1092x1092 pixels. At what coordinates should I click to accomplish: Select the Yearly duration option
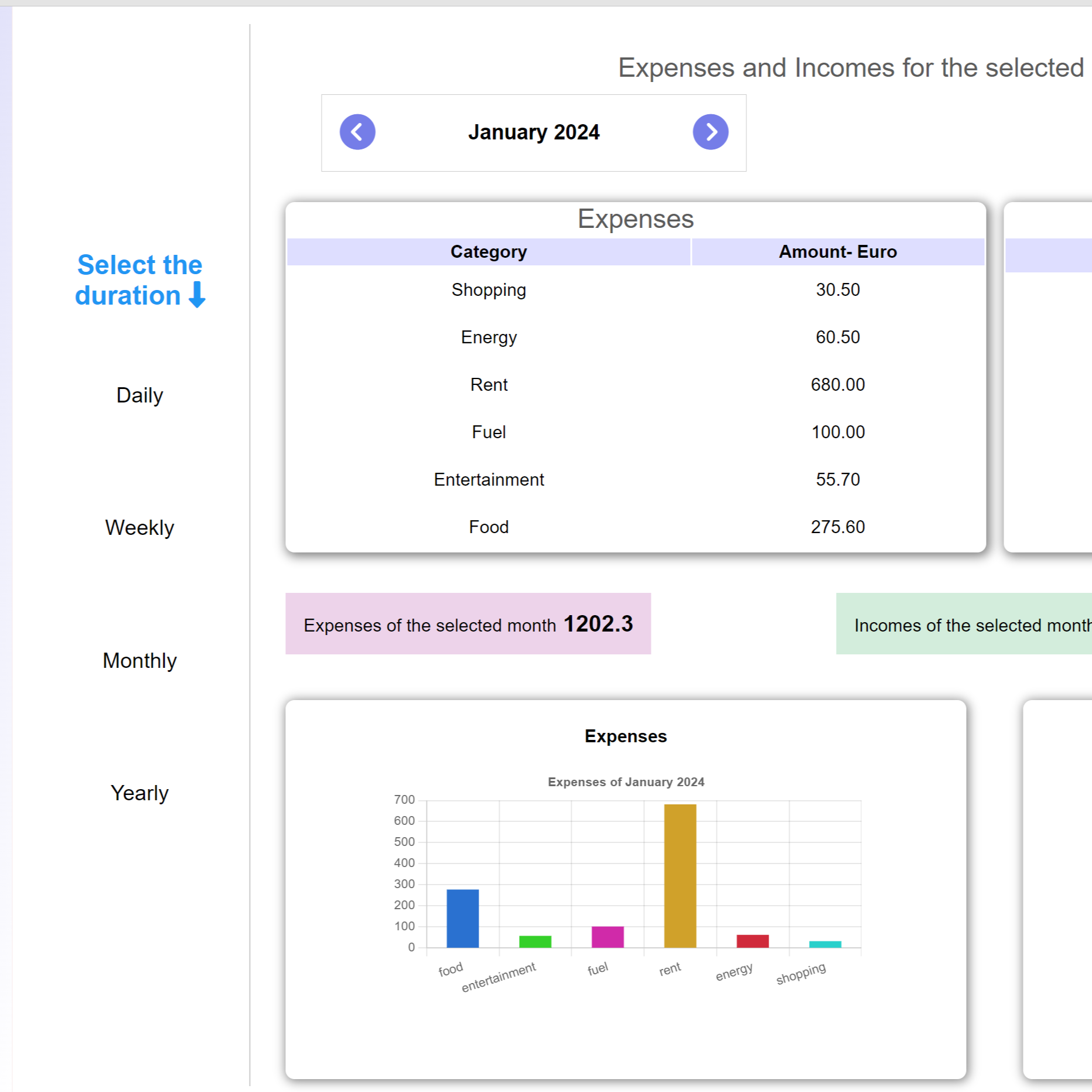(x=139, y=793)
